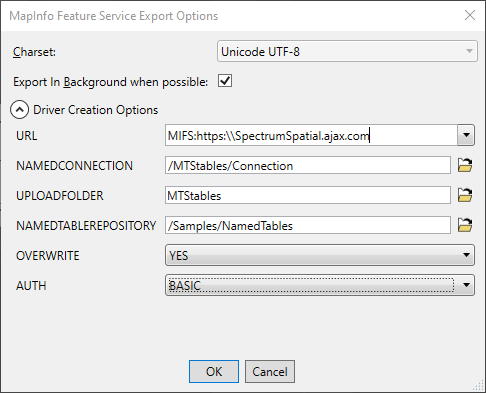
Task: Confirm the export with OK
Action: (214, 371)
